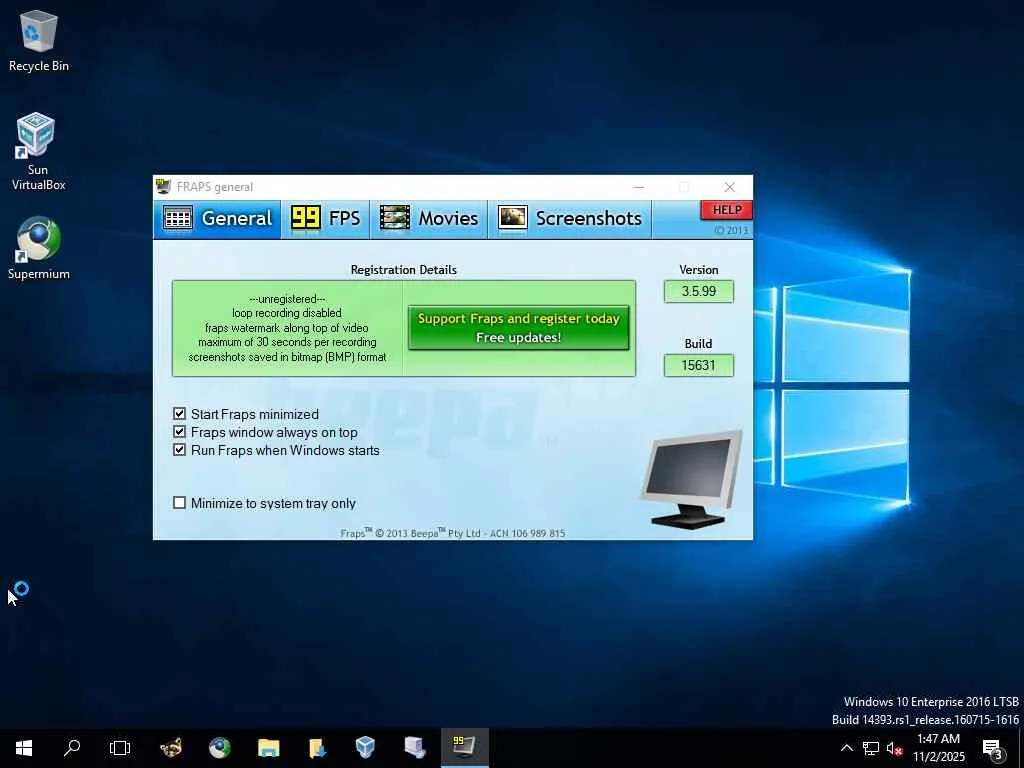Open the Screenshots tab
Image resolution: width=1024 pixels, height=768 pixels.
[x=569, y=219]
